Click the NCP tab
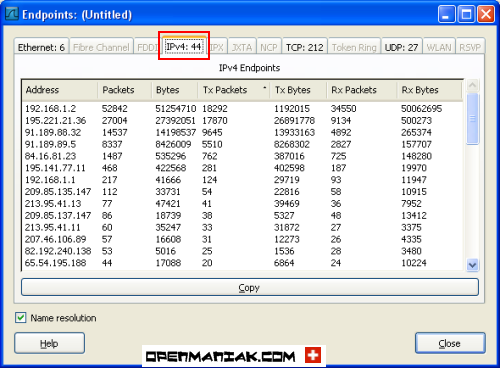 (x=269, y=47)
